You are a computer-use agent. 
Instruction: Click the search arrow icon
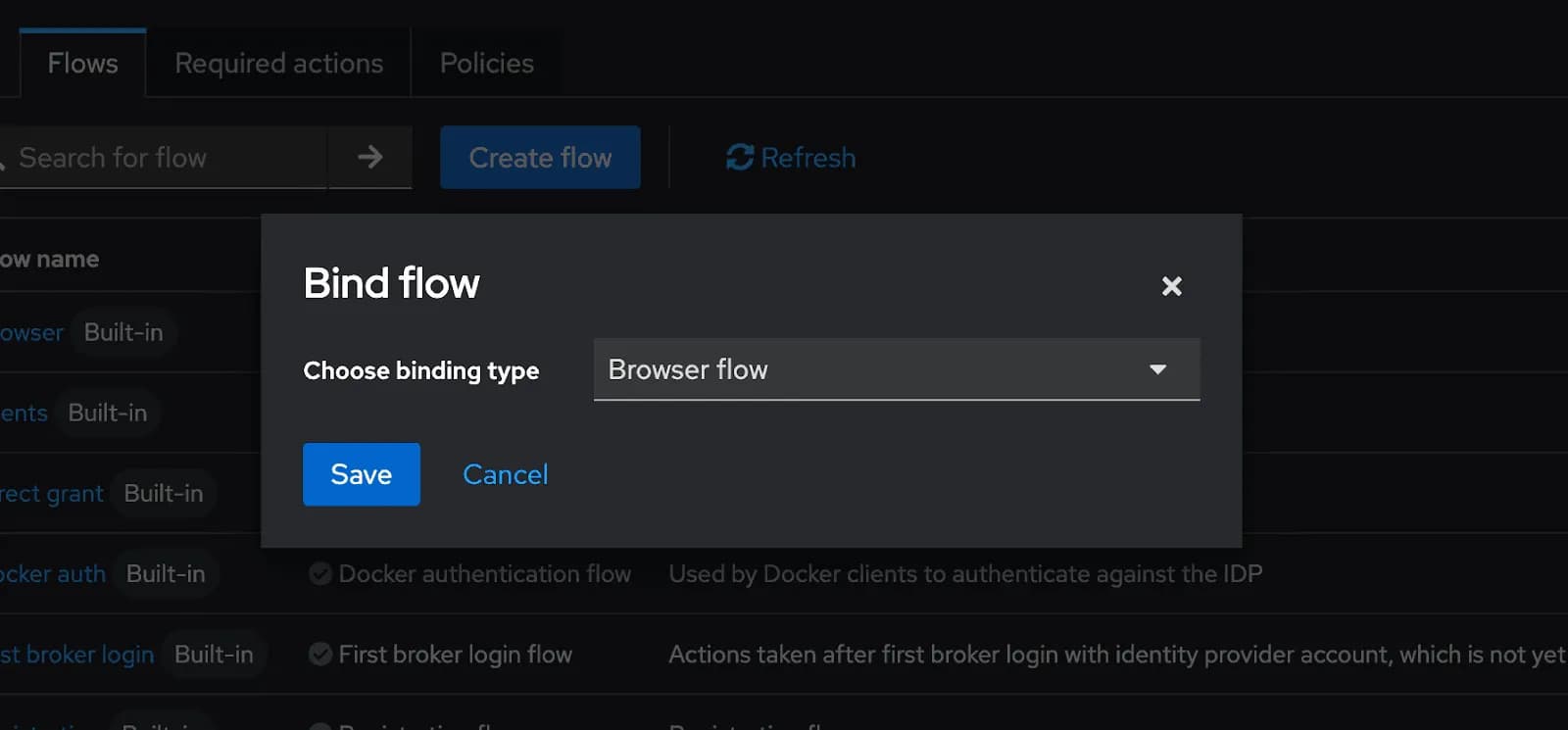pos(370,157)
